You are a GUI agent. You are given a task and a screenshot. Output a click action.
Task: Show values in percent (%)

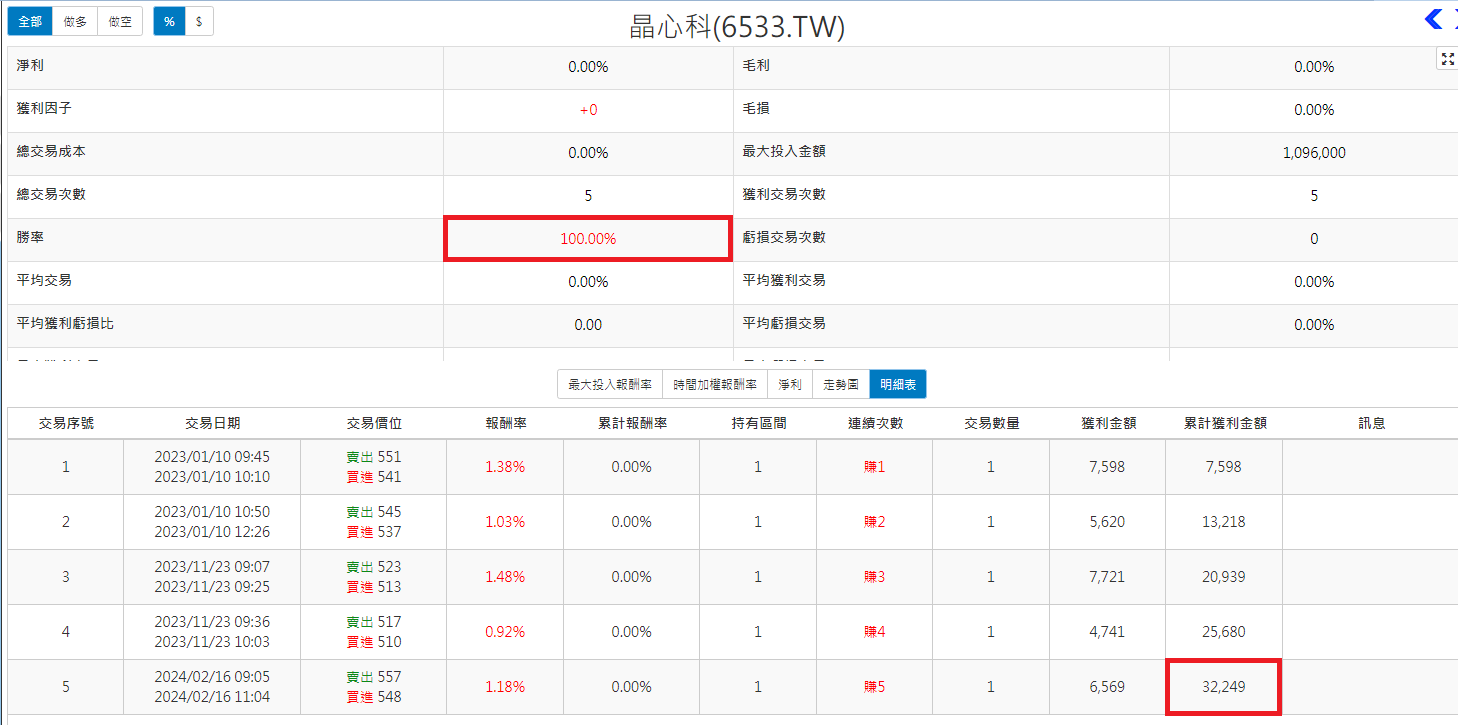[169, 21]
